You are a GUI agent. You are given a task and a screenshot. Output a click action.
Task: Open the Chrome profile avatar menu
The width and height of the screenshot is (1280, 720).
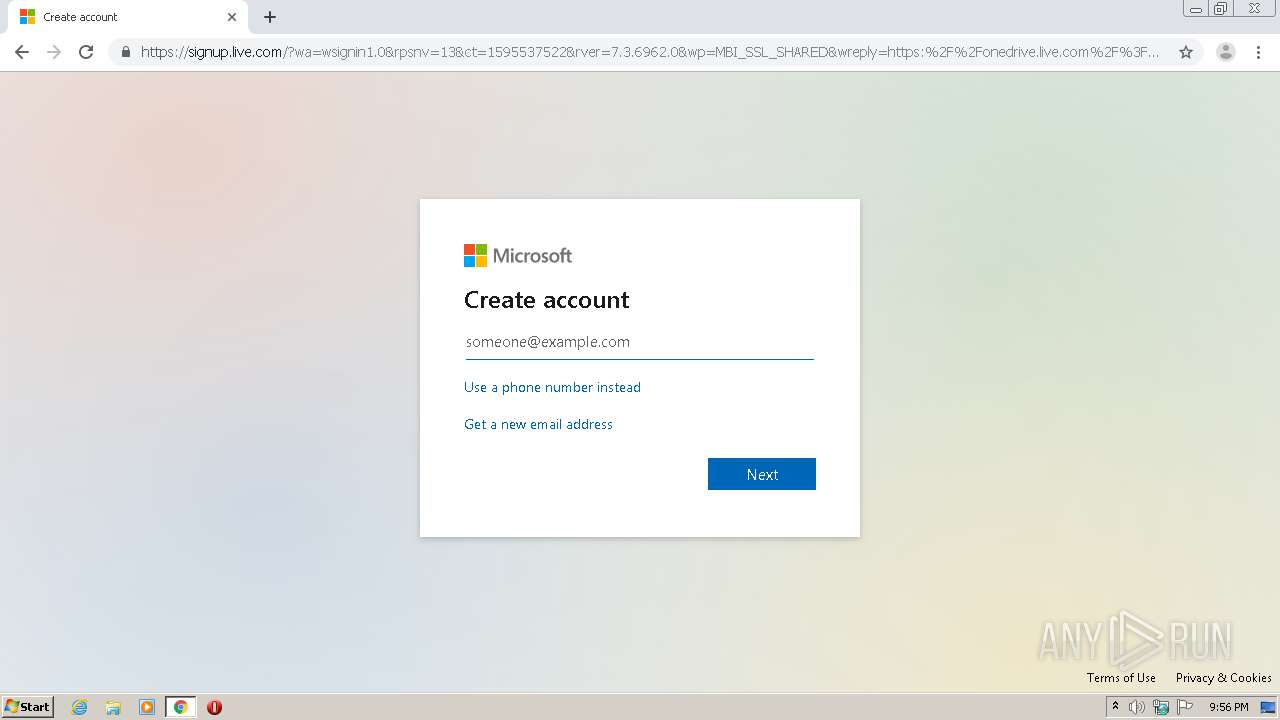tap(1225, 52)
